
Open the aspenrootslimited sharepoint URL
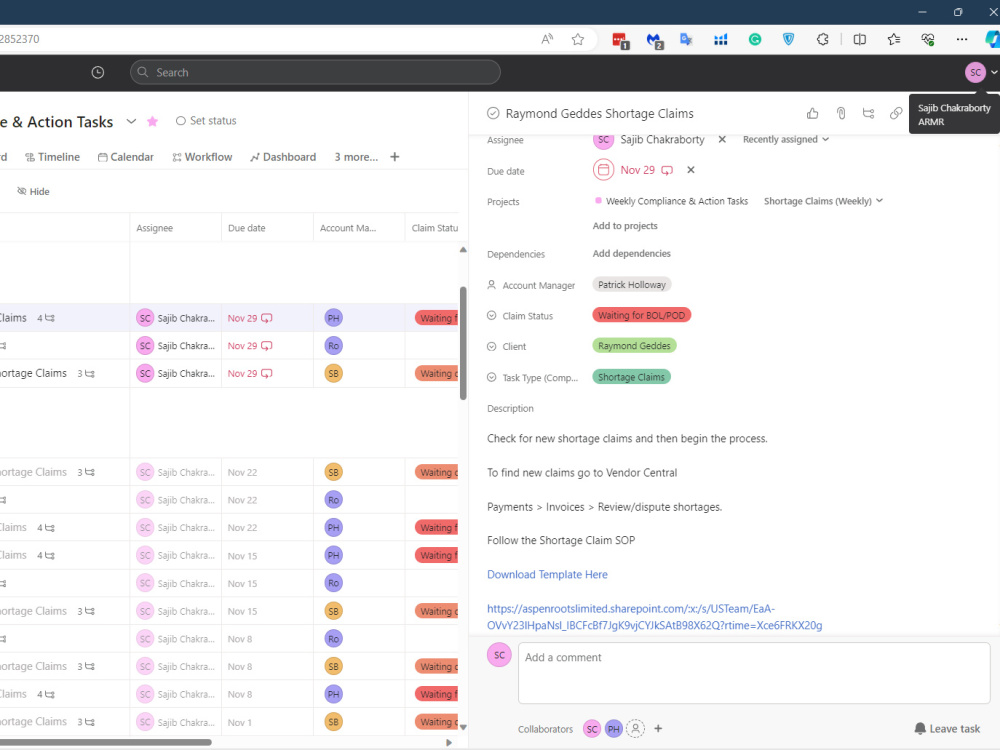654,617
